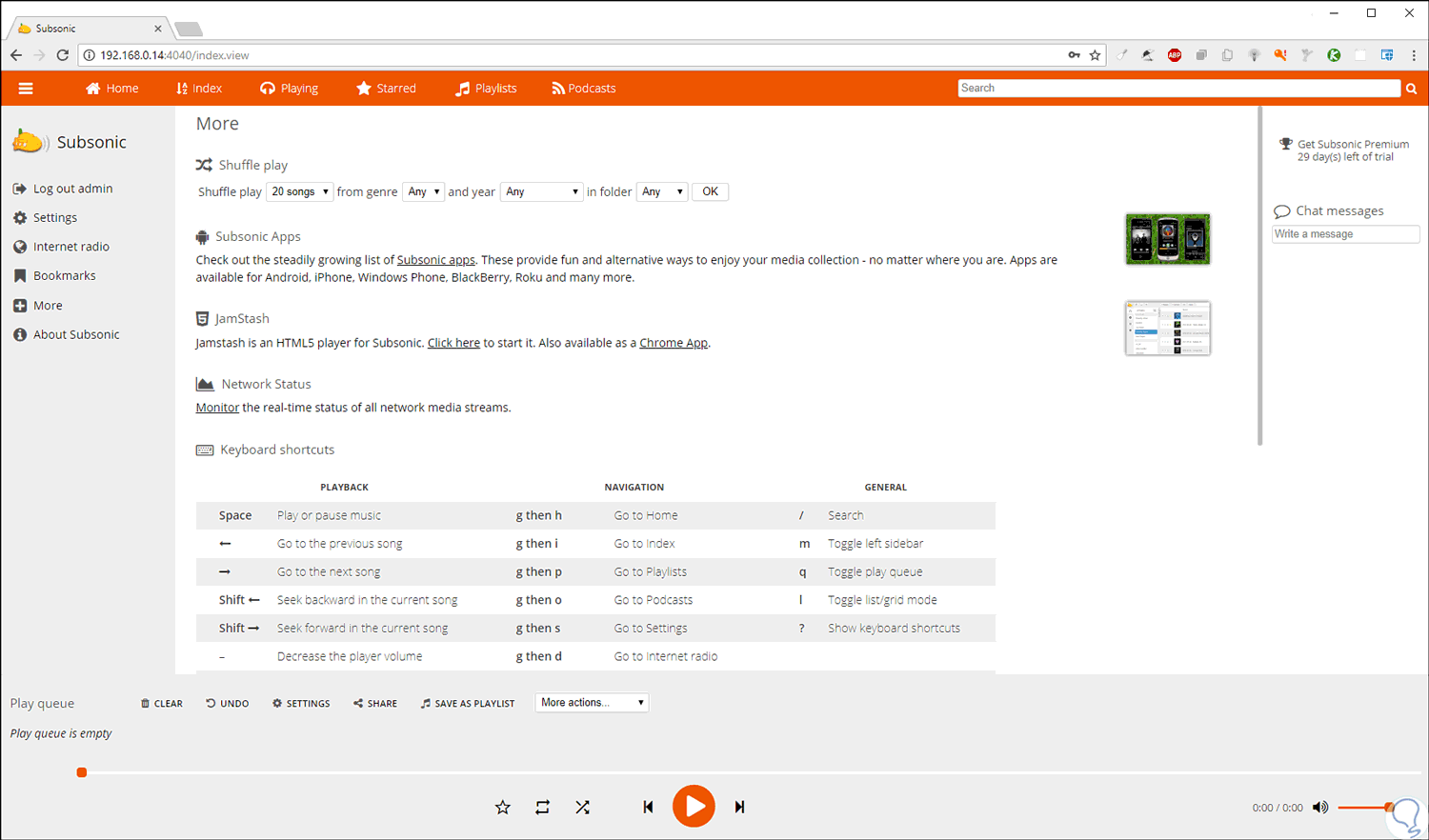1429x840 pixels.
Task: Click the Shuffle play section icon
Action: [x=204, y=165]
